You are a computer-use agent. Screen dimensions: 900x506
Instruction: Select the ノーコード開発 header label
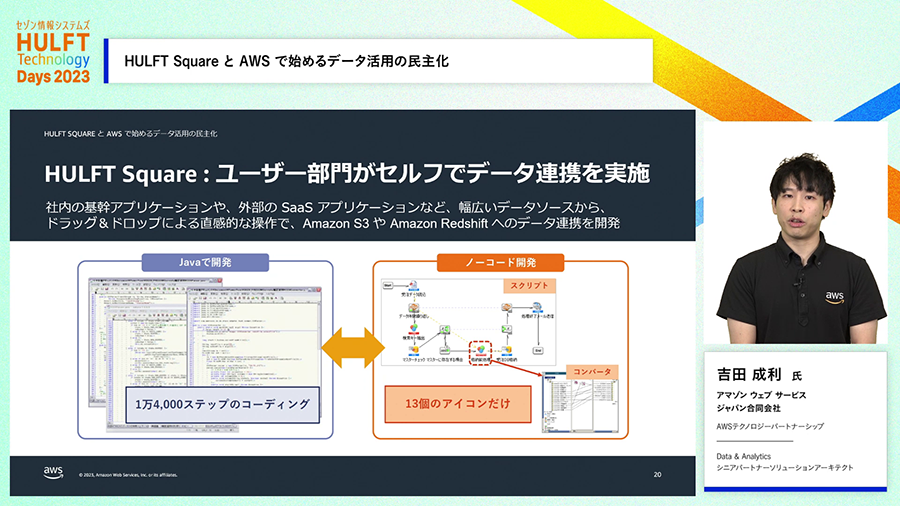click(500, 263)
